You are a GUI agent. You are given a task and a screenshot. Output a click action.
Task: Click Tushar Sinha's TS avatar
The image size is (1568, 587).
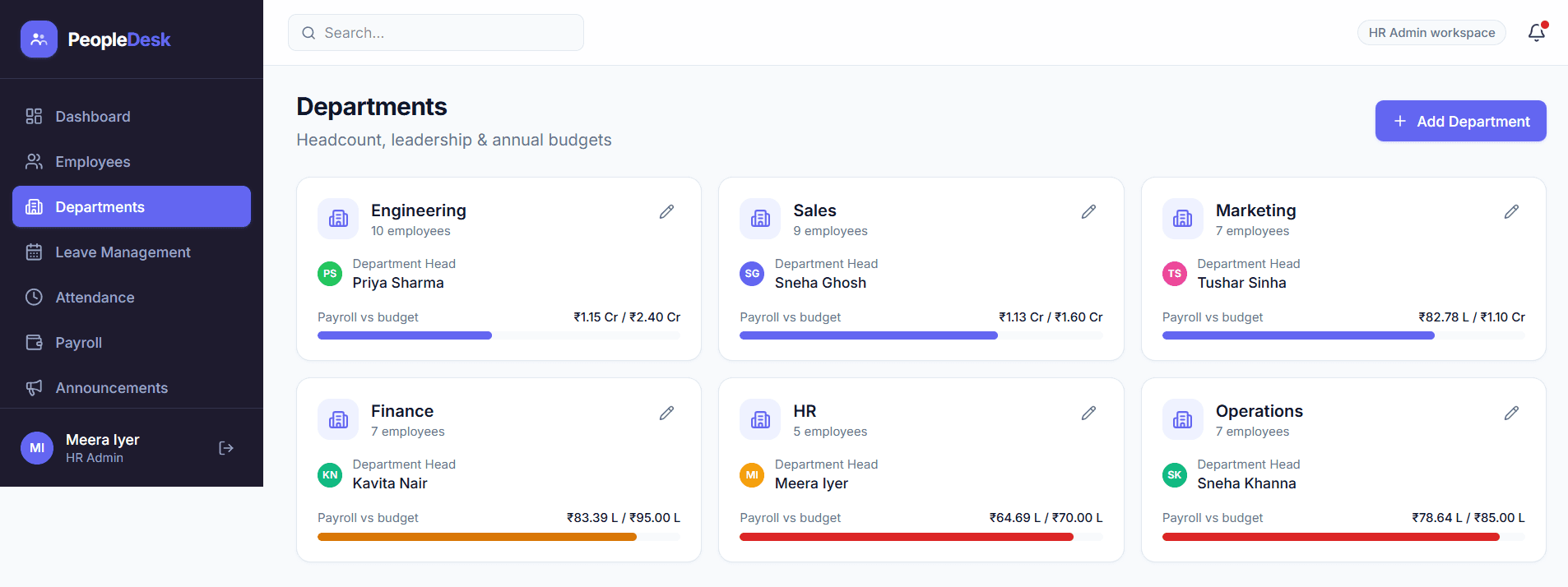[x=1175, y=274]
